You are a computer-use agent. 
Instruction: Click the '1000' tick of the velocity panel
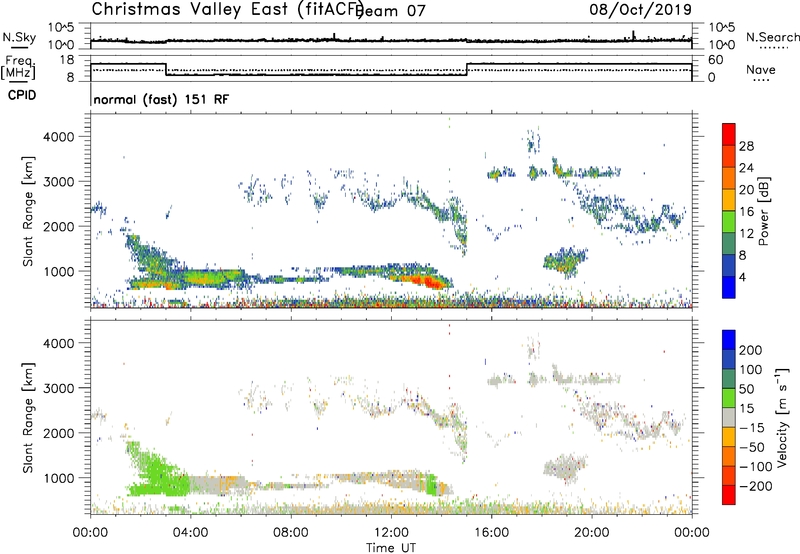click(59, 478)
